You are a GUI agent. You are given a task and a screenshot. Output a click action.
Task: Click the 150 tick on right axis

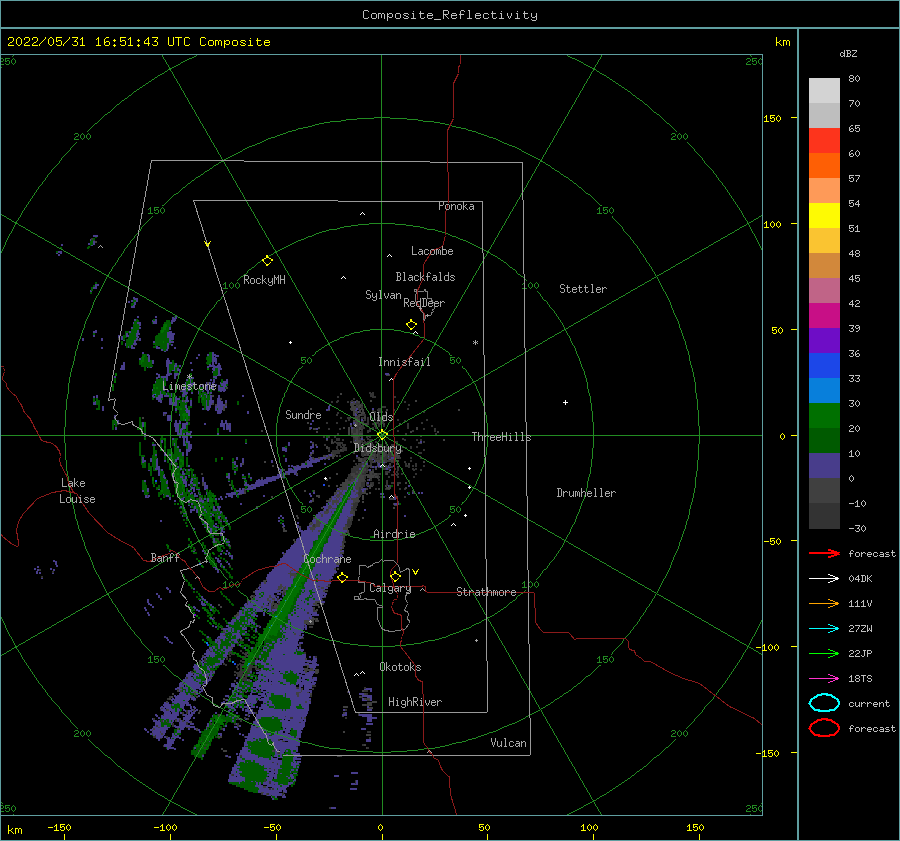click(772, 118)
